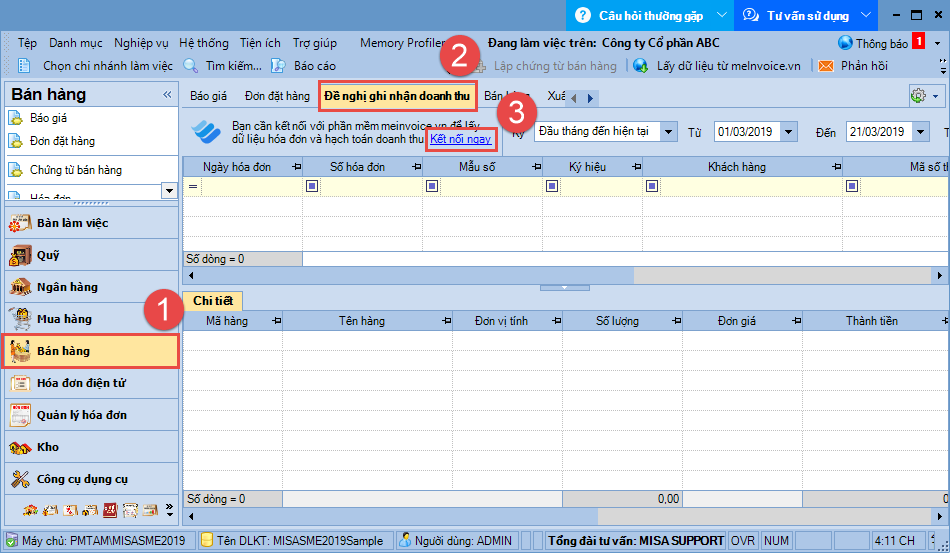950x553 pixels.
Task: Open the Bàn làm việc module icon
Action: (x=19, y=224)
